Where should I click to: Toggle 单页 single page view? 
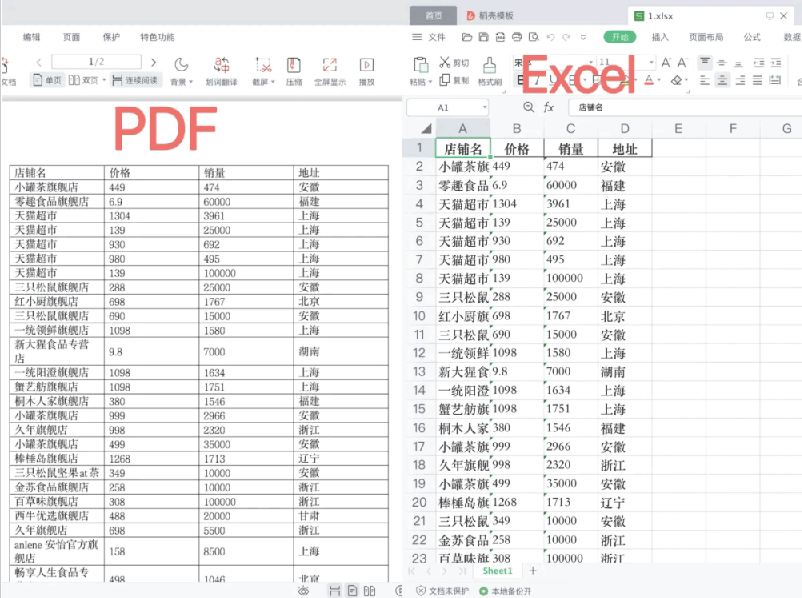coord(47,80)
